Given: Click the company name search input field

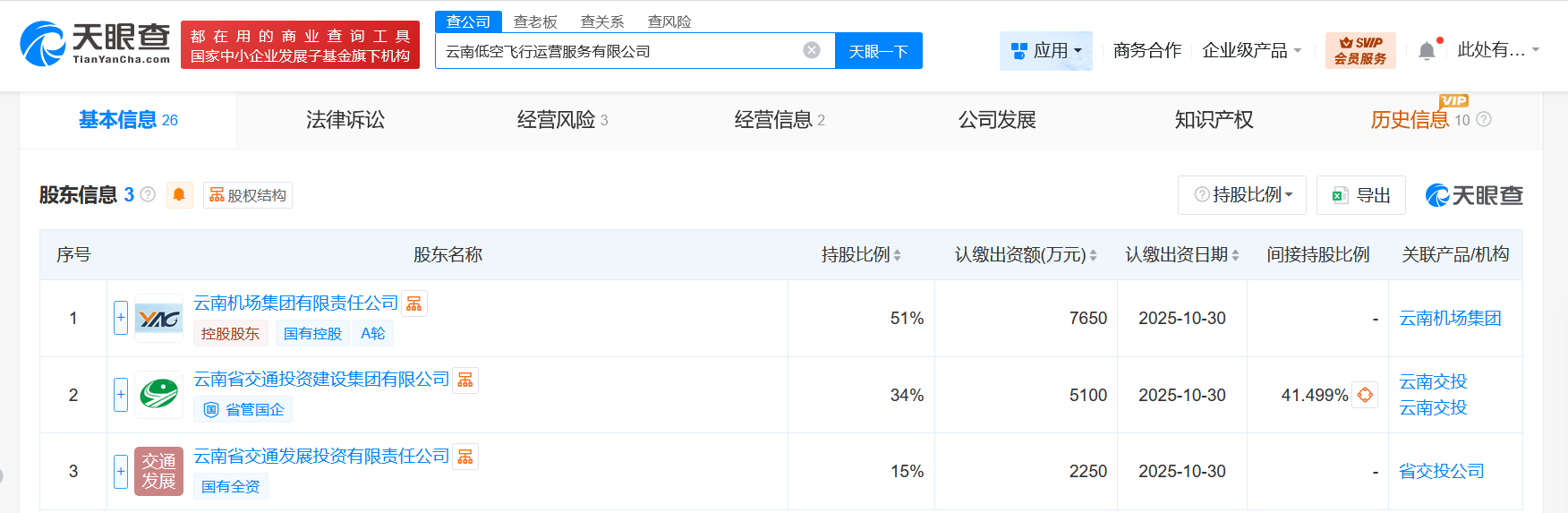Looking at the screenshot, I should (x=618, y=51).
